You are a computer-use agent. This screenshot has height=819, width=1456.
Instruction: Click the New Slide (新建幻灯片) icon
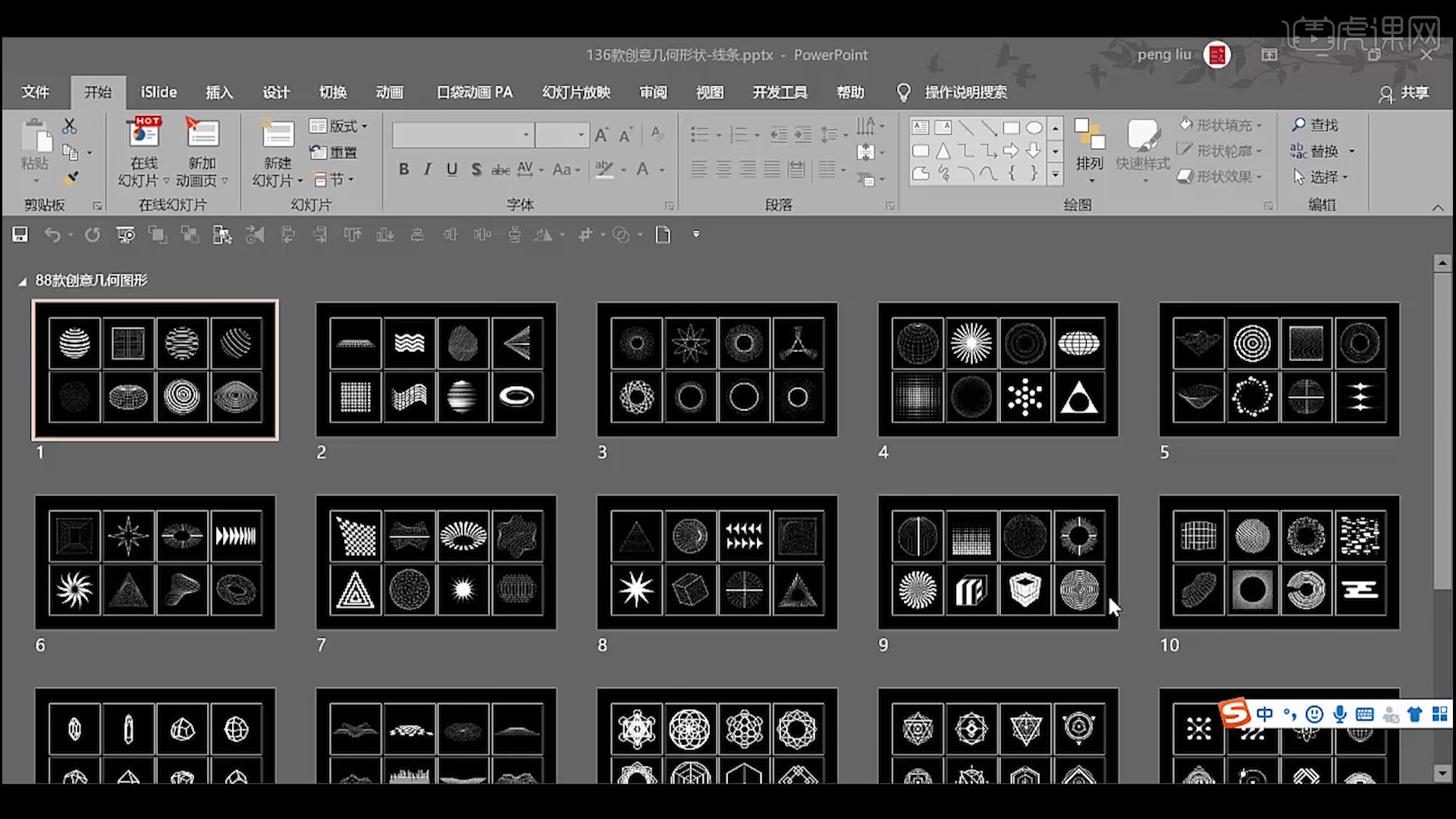coord(278,136)
